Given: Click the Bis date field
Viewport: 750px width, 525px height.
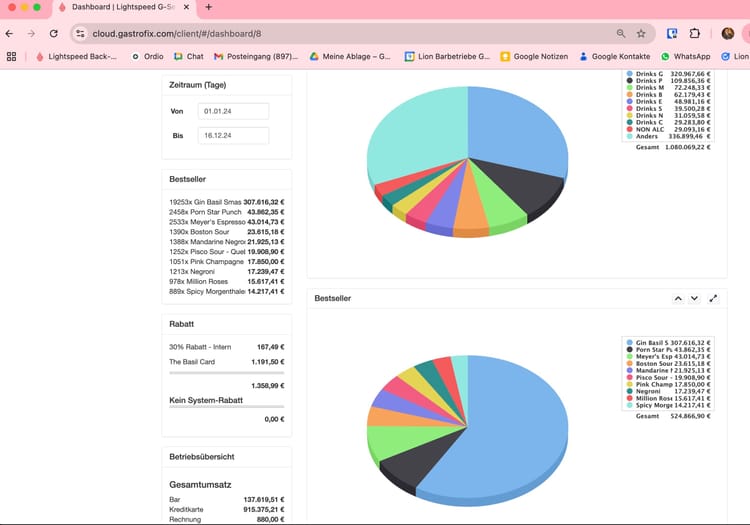Looking at the screenshot, I should 233,135.
